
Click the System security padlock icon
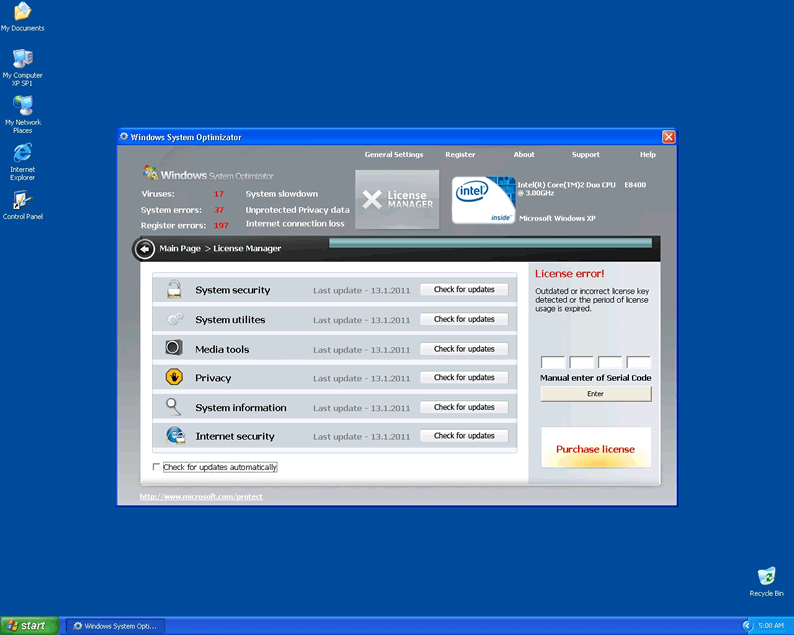click(x=174, y=290)
